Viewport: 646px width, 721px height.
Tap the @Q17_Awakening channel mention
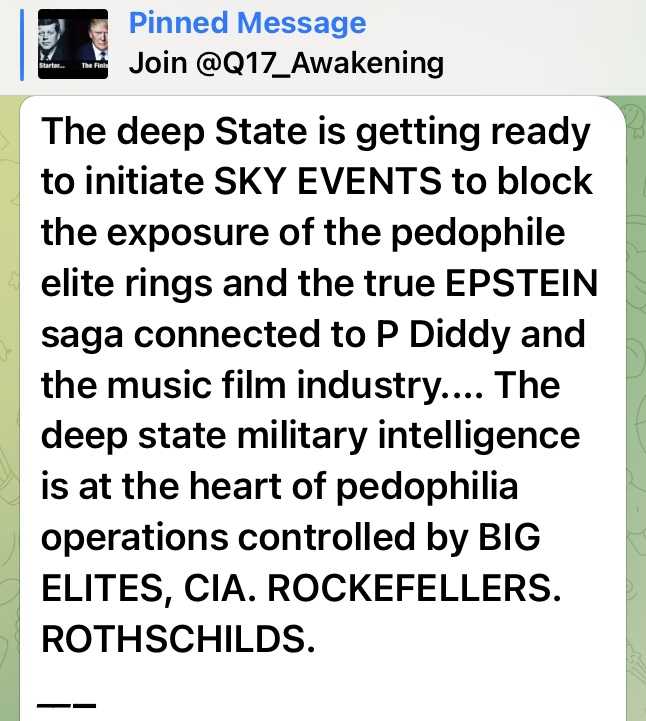click(320, 63)
